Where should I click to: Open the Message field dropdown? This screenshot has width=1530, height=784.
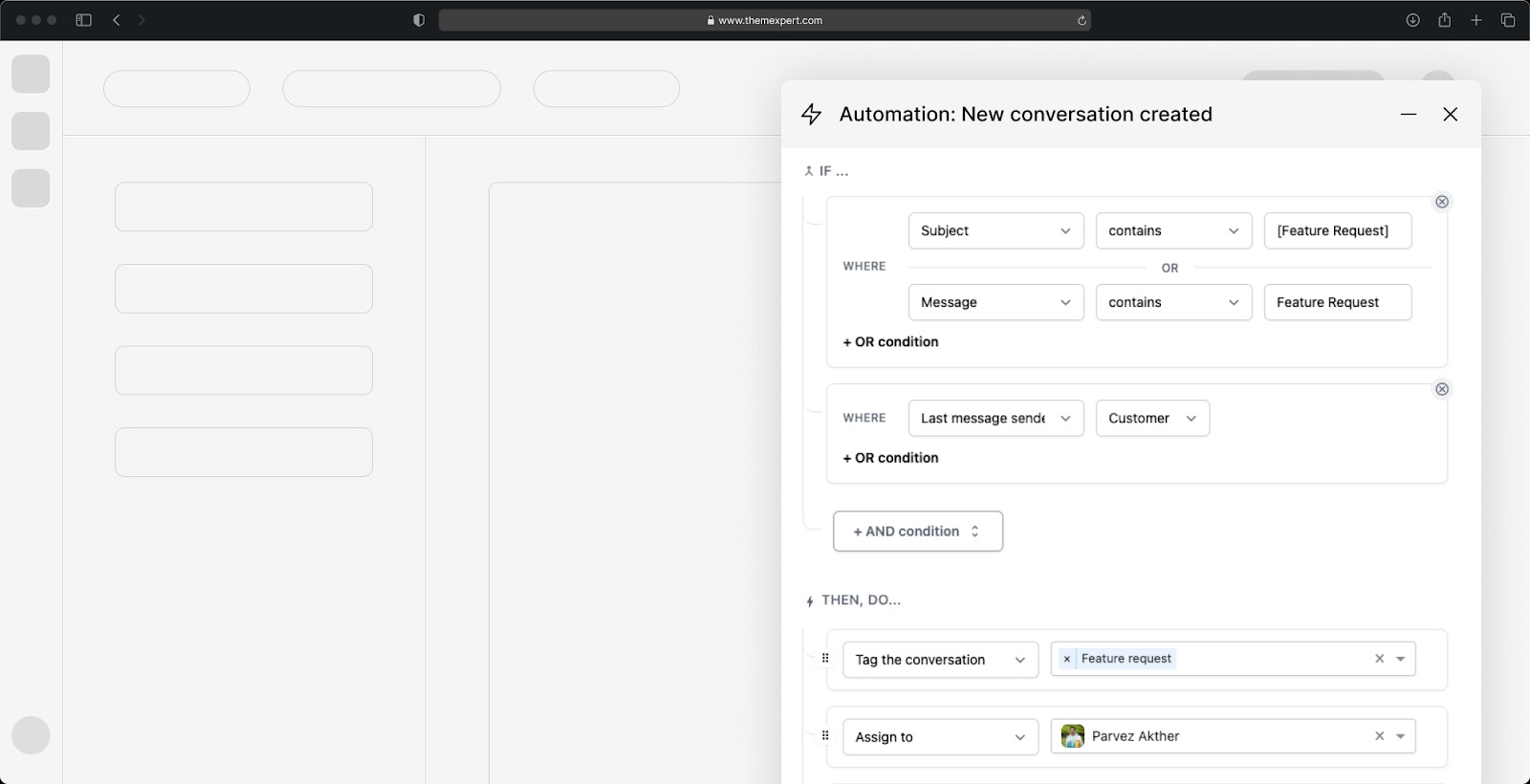[995, 302]
